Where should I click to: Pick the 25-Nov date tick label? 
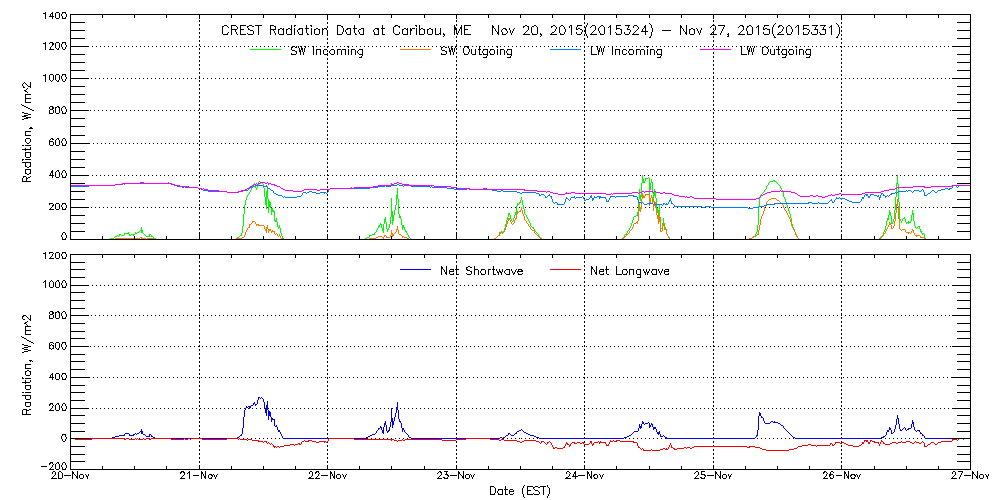[713, 477]
